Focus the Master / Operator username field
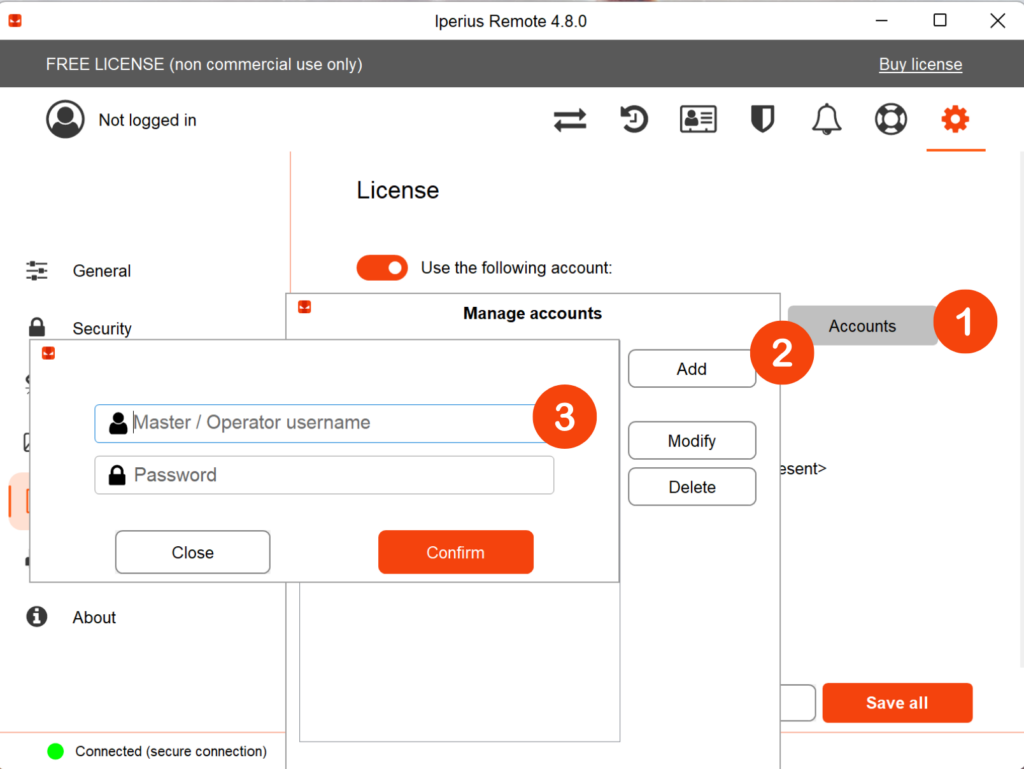This screenshot has width=1024, height=769. (324, 423)
